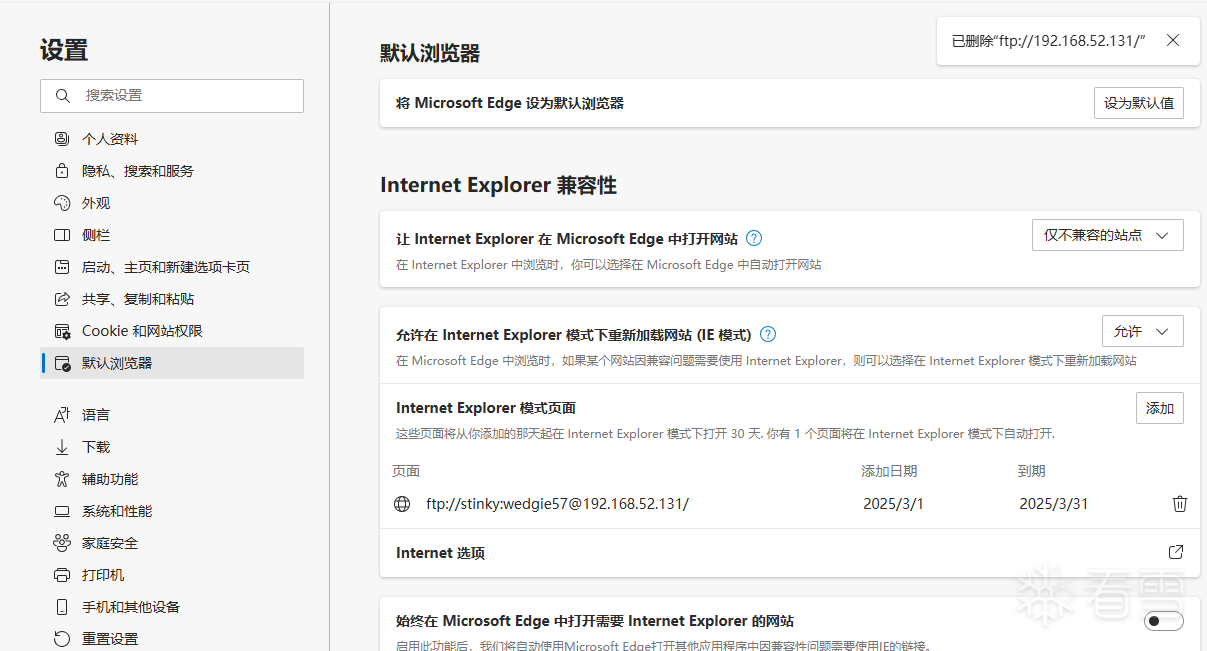
Task: Click the 下载 download arrow icon
Action: [62, 447]
